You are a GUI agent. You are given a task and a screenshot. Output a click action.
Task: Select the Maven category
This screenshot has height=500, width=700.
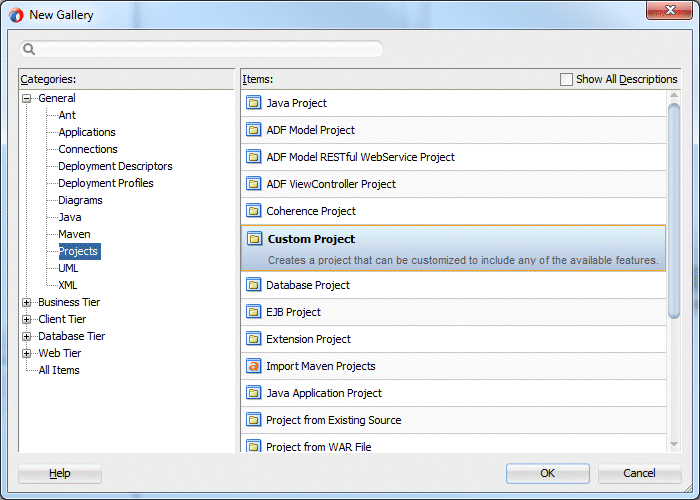(x=74, y=234)
